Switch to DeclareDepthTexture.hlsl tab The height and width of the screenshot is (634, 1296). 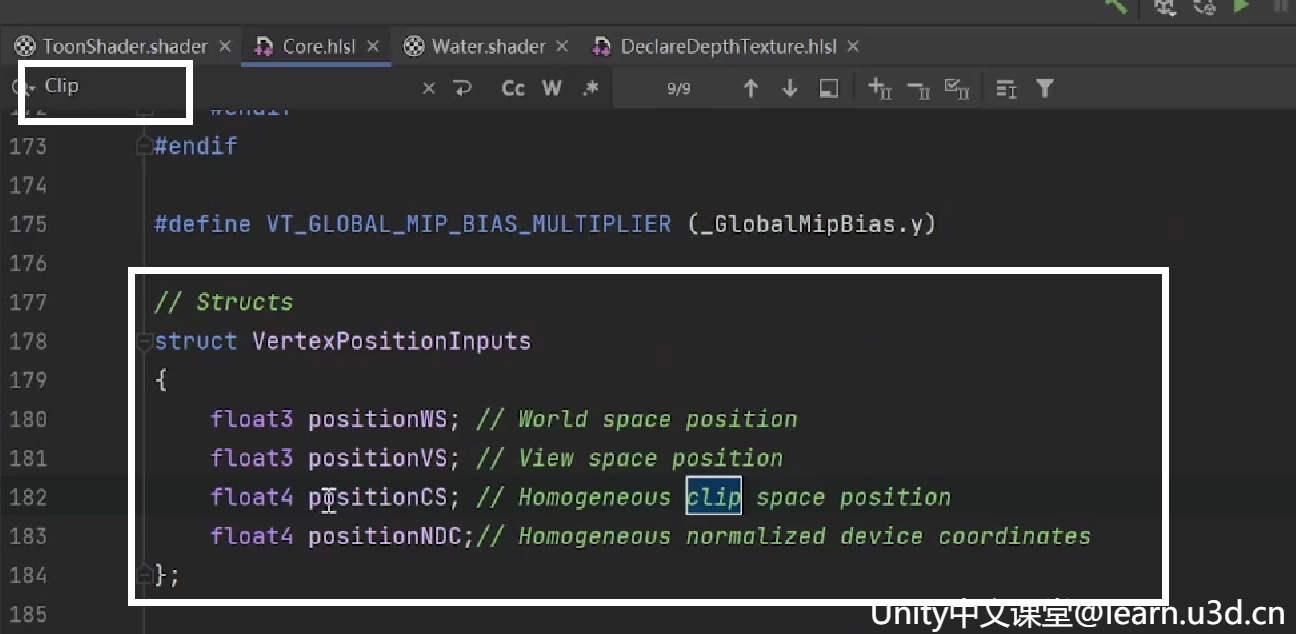[x=728, y=46]
